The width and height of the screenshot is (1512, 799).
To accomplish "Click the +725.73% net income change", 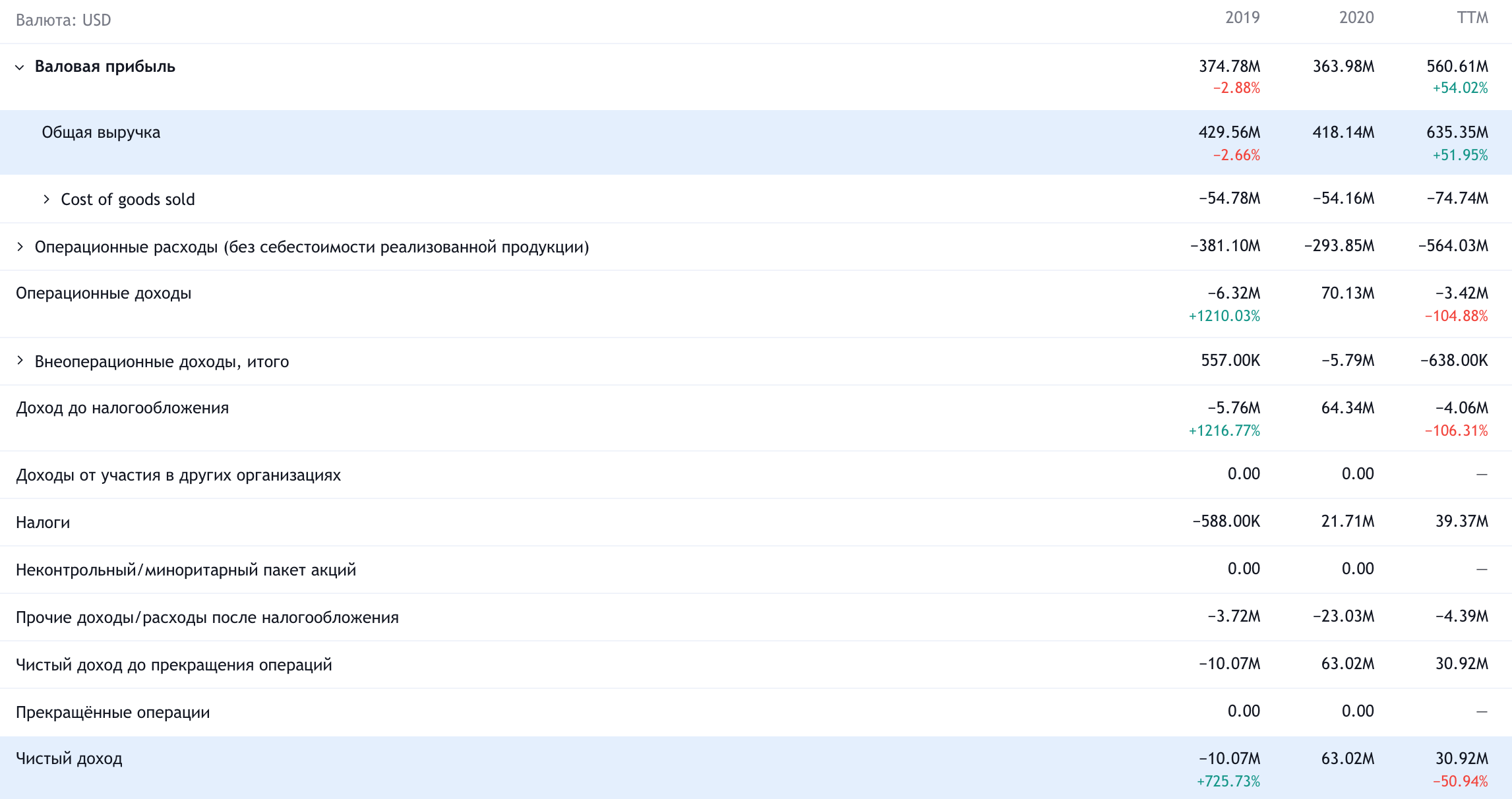I will tap(1228, 782).
